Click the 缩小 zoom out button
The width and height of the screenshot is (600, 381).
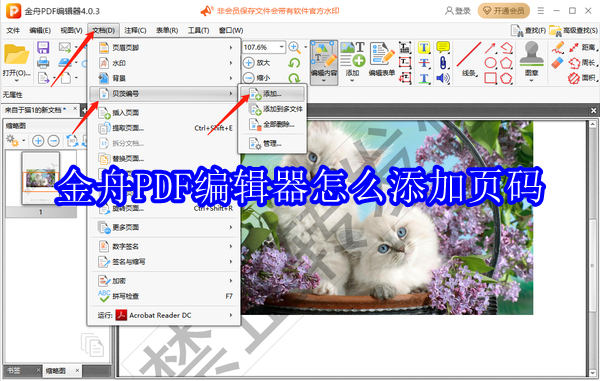[x=257, y=78]
